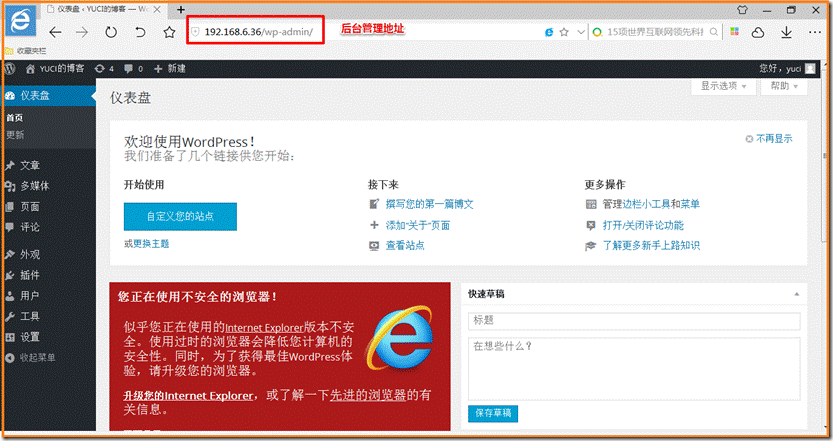Click the 保存草稿 button
Screen dimensions: 833x441
pos(493,413)
